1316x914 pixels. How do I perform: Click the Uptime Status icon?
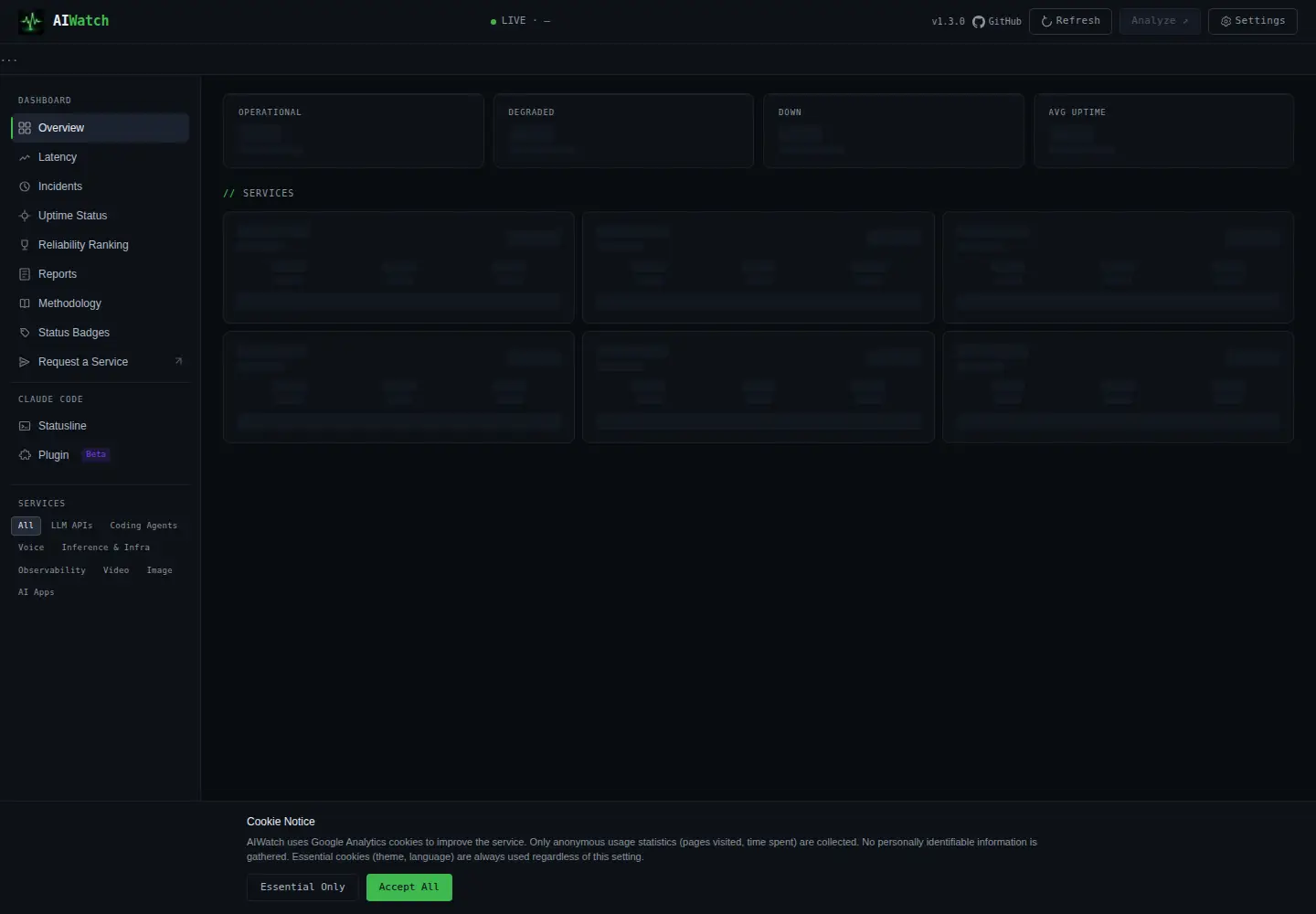25,216
